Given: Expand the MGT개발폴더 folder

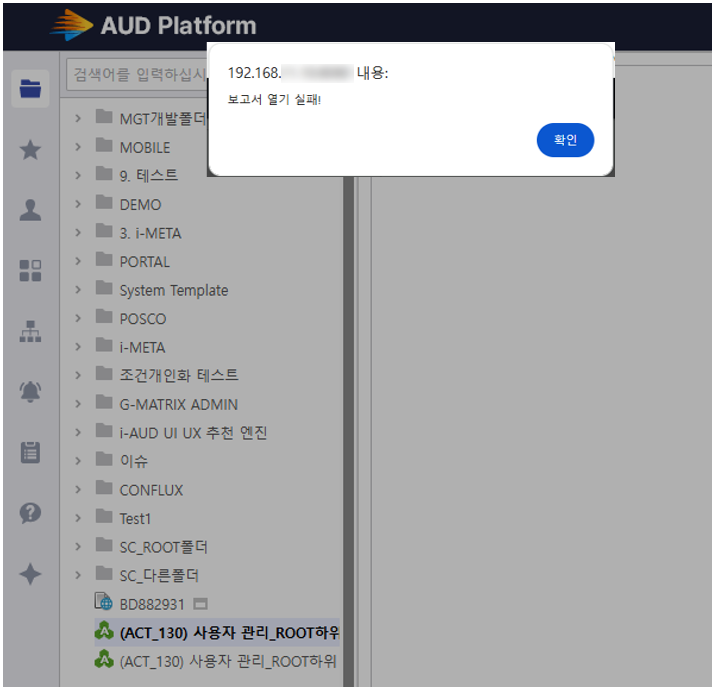Looking at the screenshot, I should [78, 119].
